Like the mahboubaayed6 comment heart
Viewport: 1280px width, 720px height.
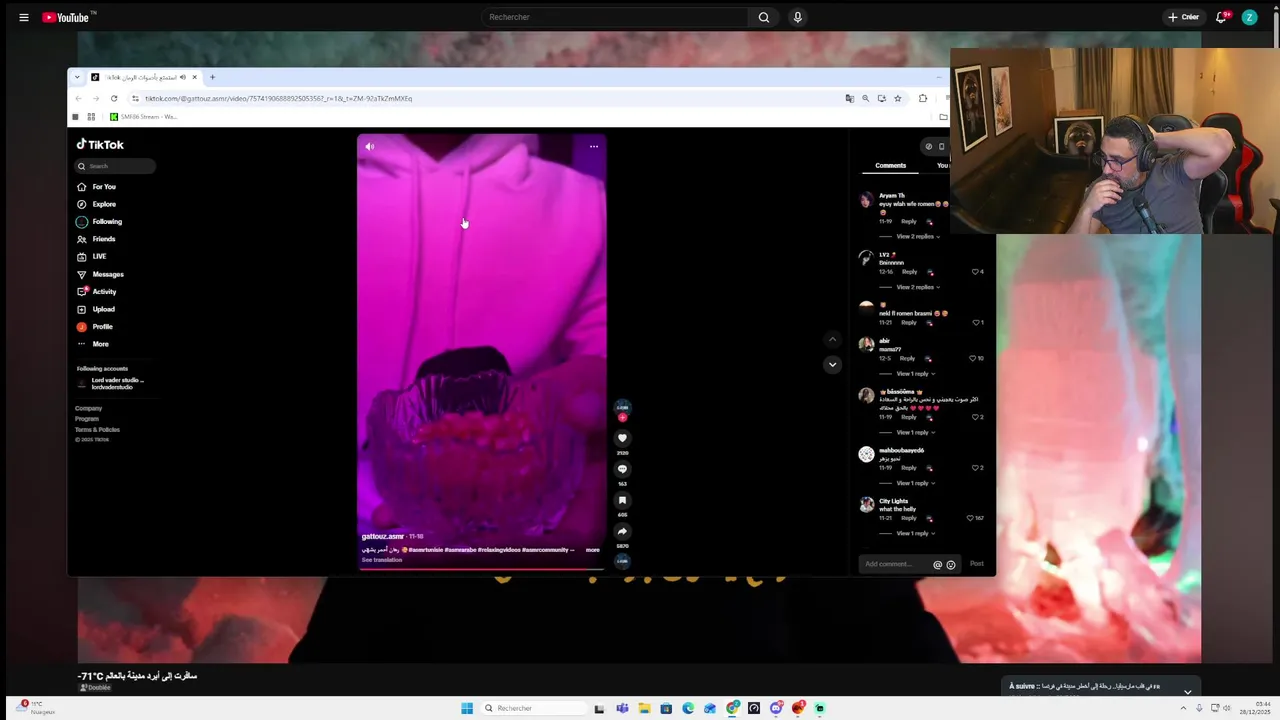click(975, 468)
